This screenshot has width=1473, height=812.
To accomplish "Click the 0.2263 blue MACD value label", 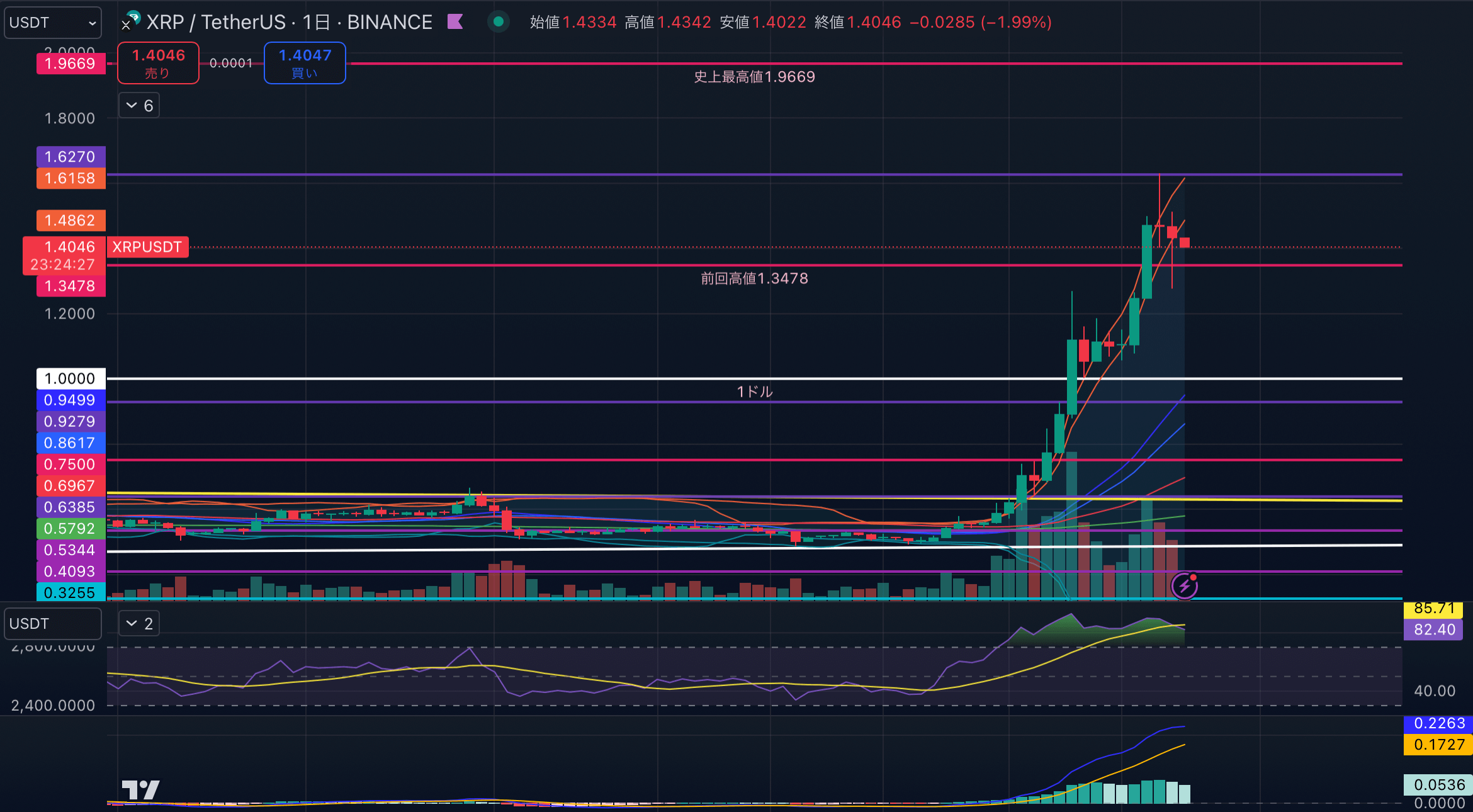I will point(1438,723).
